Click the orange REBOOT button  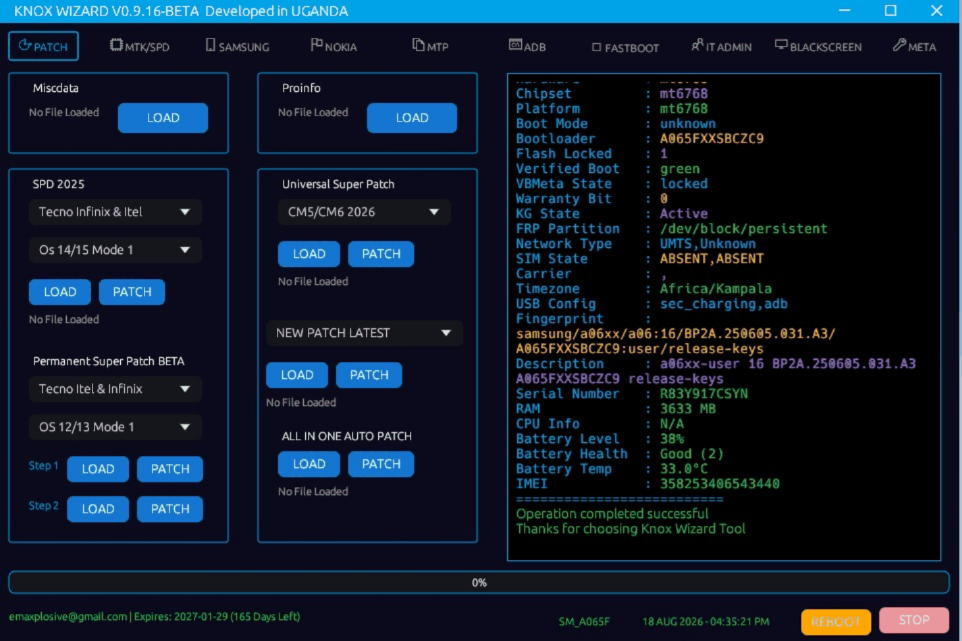point(836,622)
